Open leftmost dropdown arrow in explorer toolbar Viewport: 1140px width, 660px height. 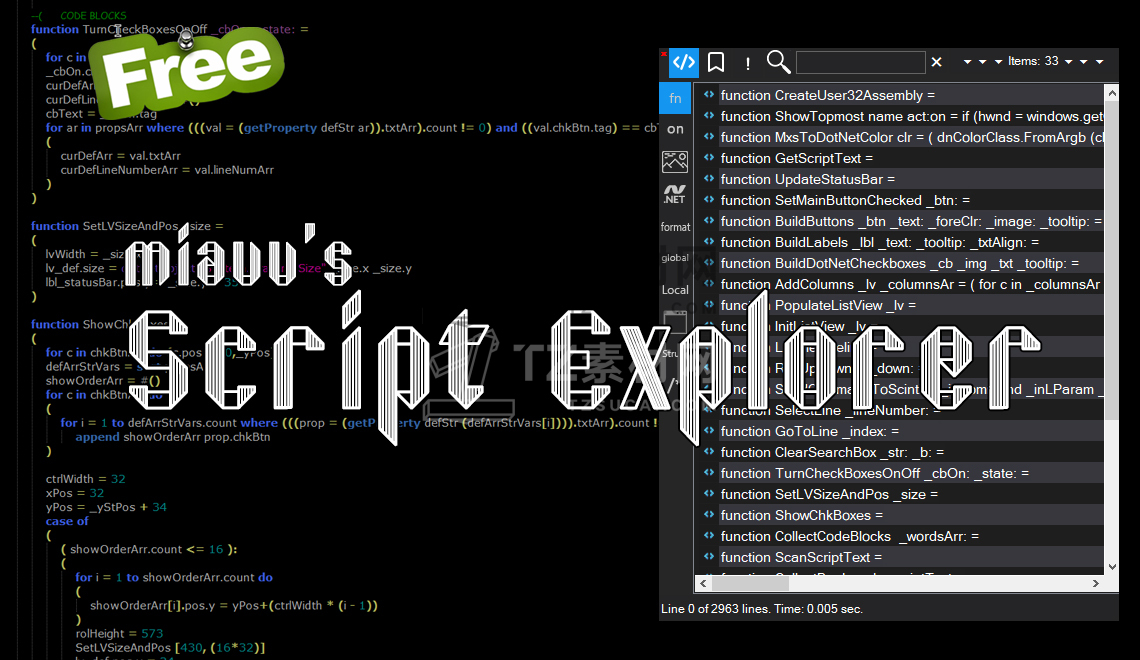967,63
